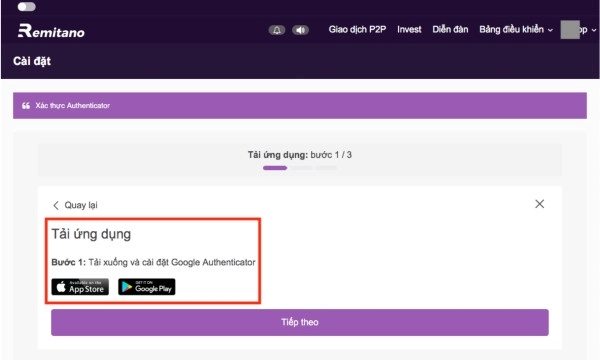Click the Remitano logo
Viewport: 600px width, 360px height.
pos(51,31)
